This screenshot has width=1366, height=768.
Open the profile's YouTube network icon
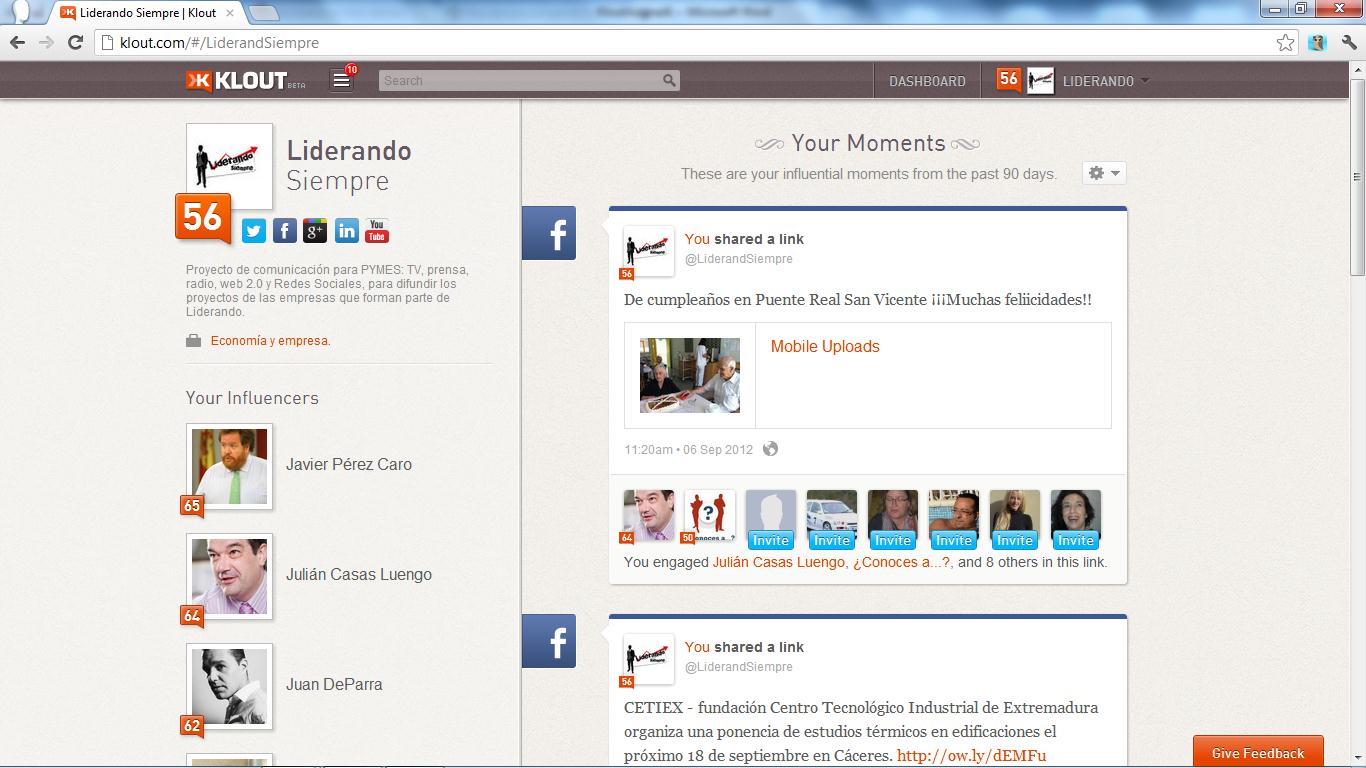coord(377,231)
